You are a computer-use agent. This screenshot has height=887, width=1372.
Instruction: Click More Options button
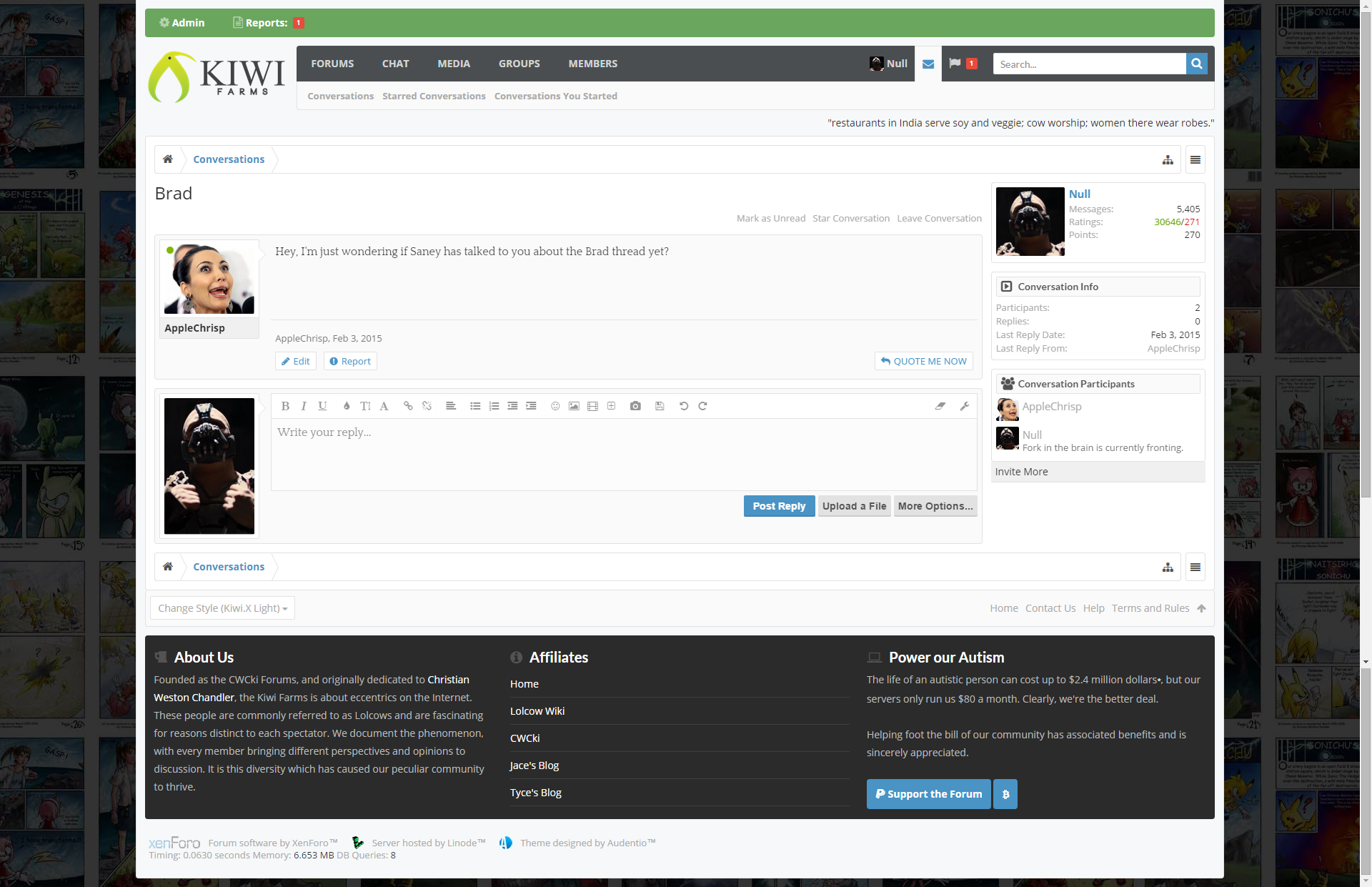coord(935,506)
